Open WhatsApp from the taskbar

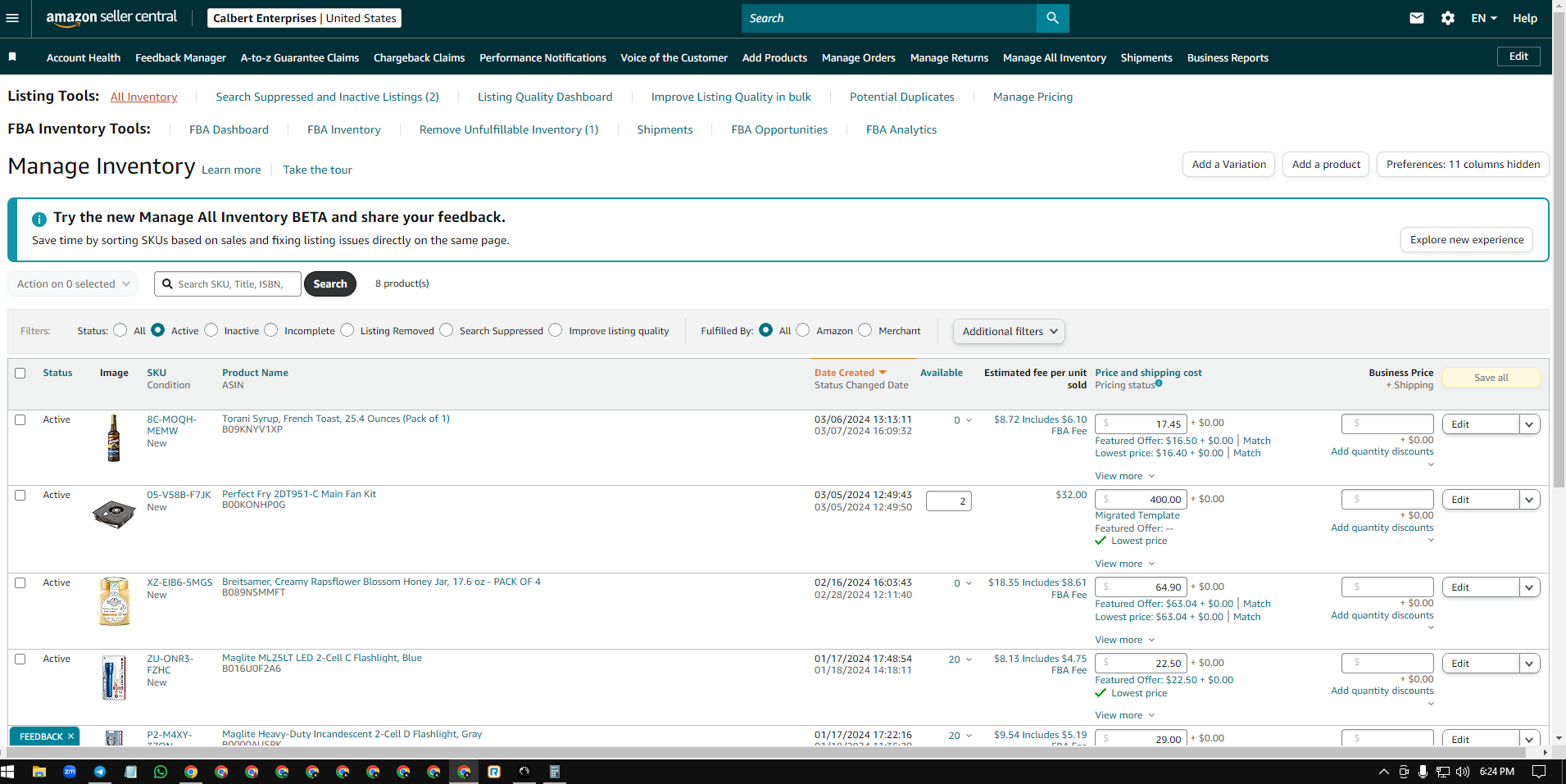pyautogui.click(x=160, y=772)
